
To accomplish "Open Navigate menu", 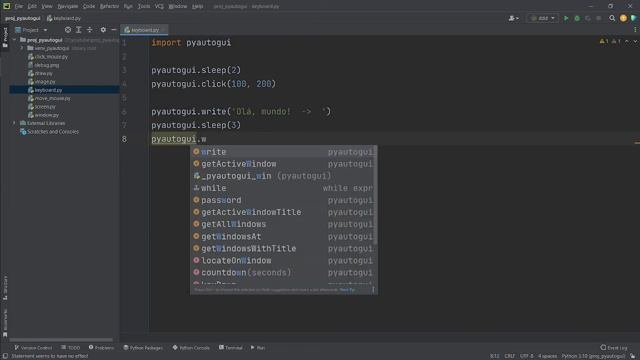I will (68, 6).
